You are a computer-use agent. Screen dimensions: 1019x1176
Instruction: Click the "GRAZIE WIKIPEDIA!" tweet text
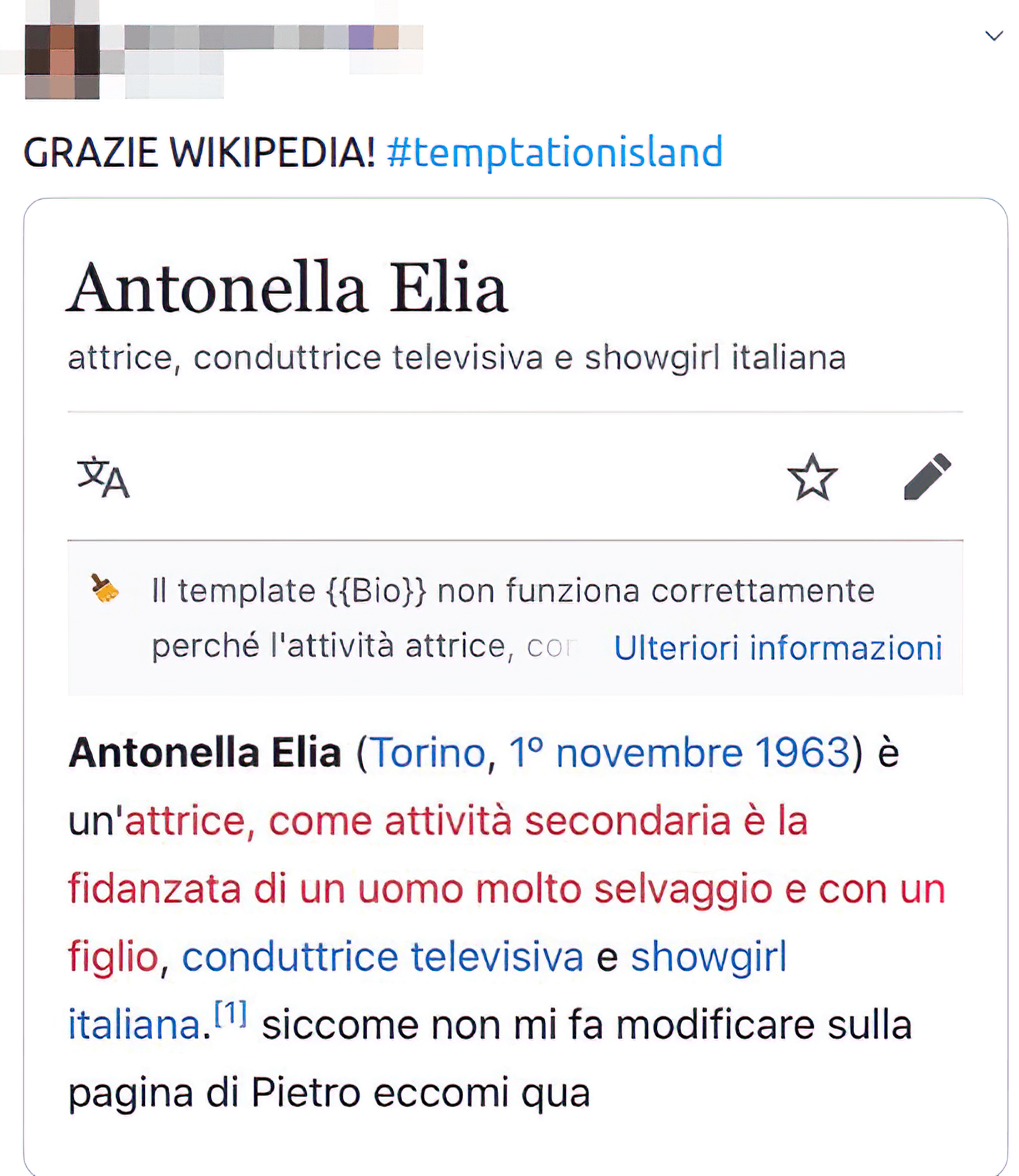pos(199,152)
